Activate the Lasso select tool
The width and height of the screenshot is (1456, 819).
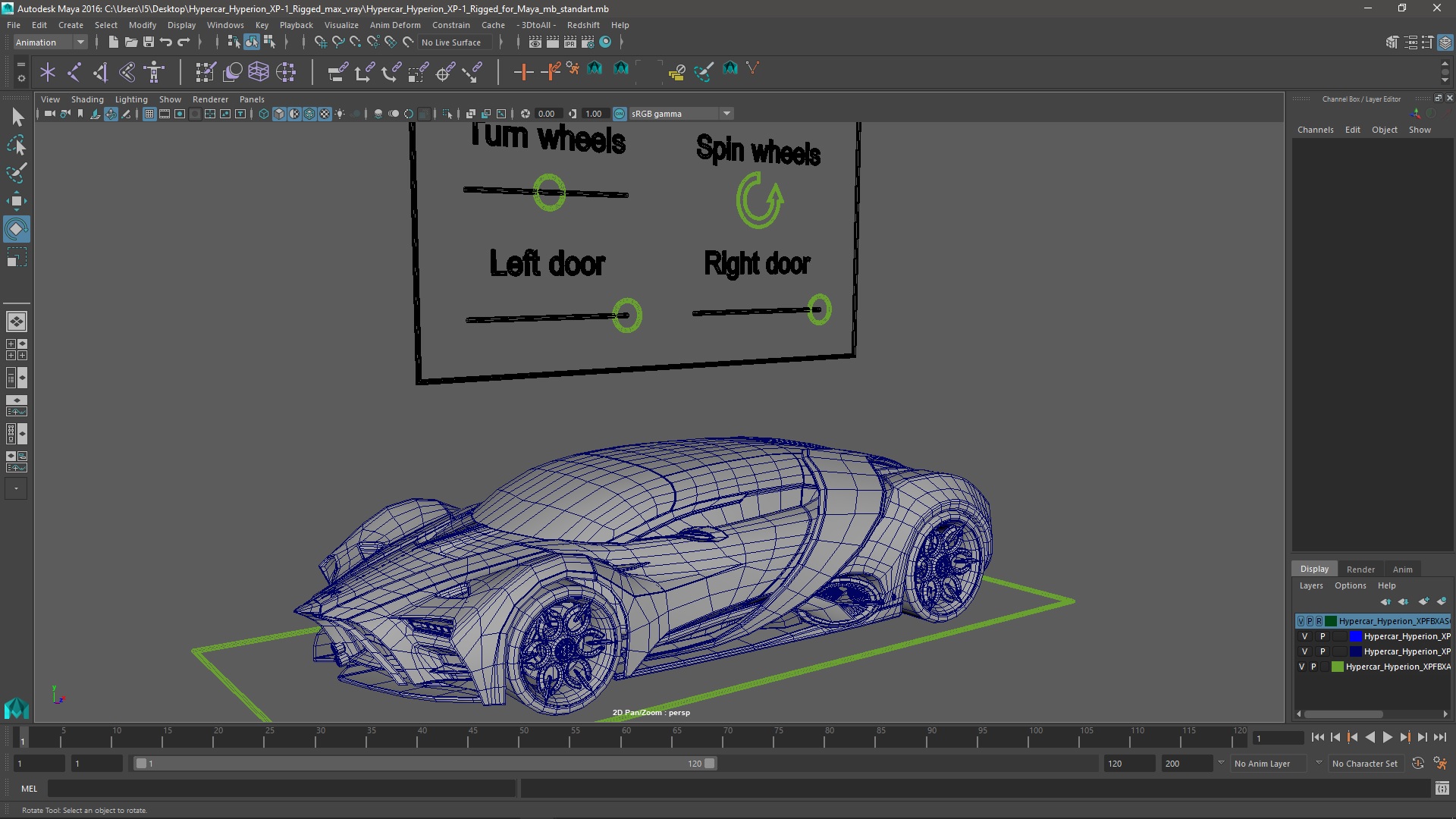[17, 145]
